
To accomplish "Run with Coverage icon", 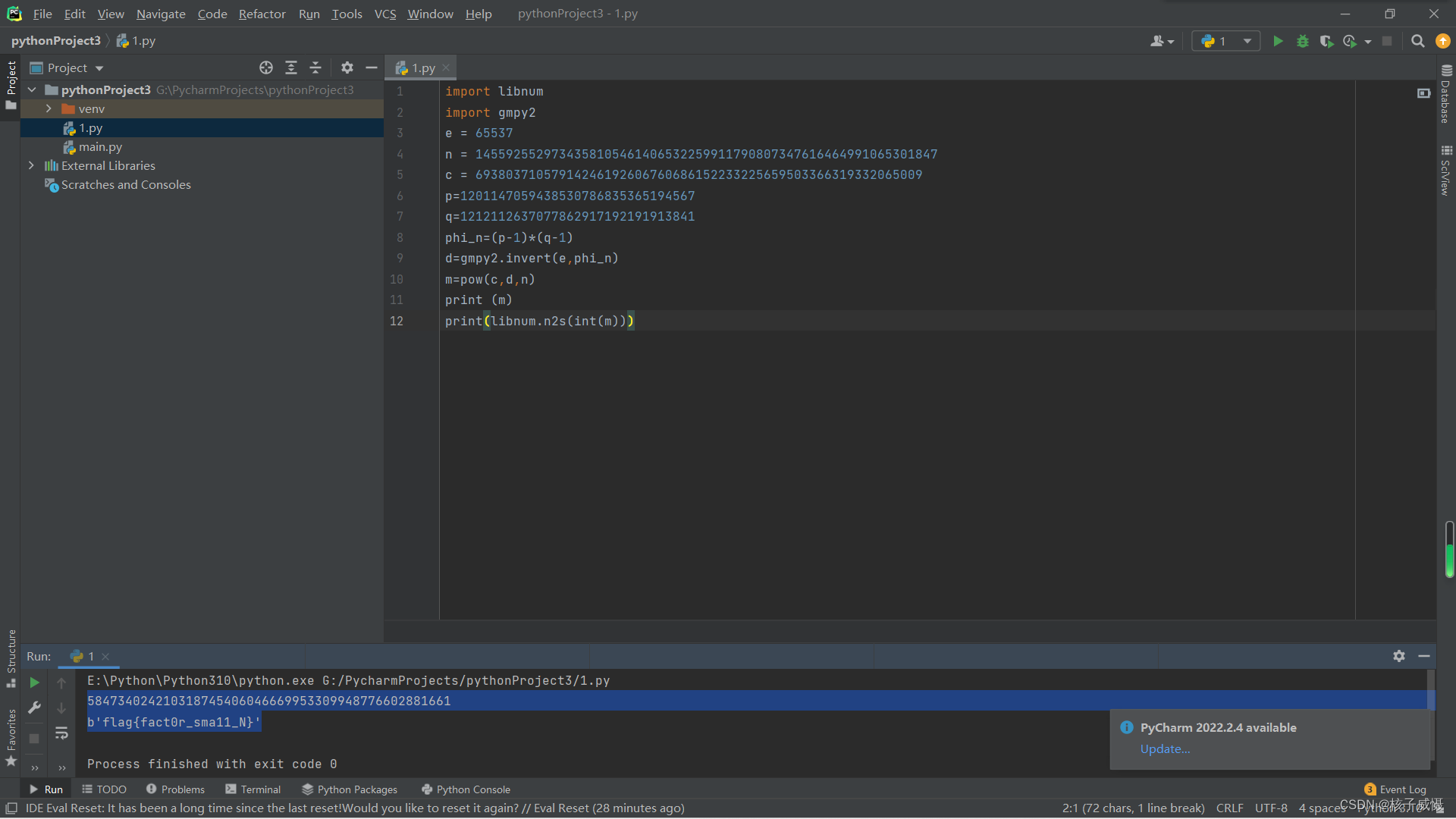I will tap(1326, 41).
